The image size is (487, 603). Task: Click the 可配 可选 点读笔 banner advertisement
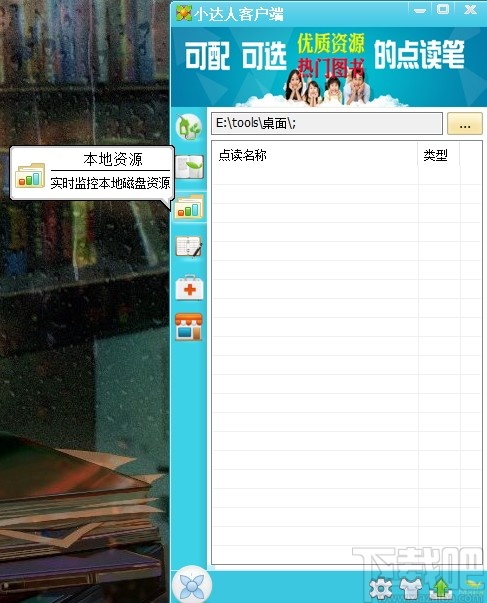point(329,67)
